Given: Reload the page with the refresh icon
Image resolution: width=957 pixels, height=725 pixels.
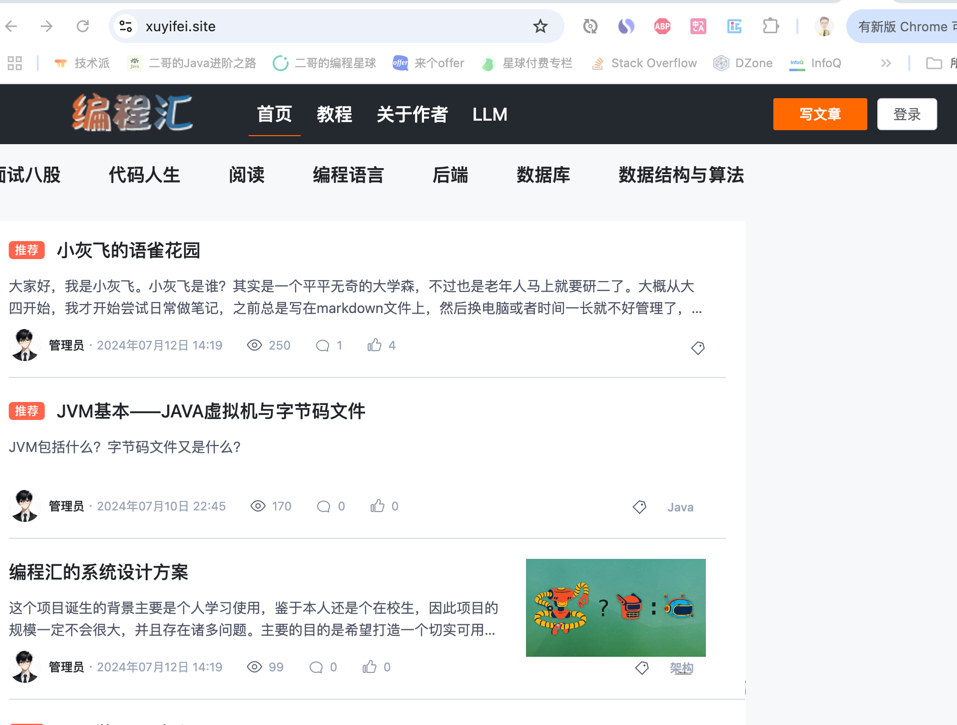Looking at the screenshot, I should 83,26.
